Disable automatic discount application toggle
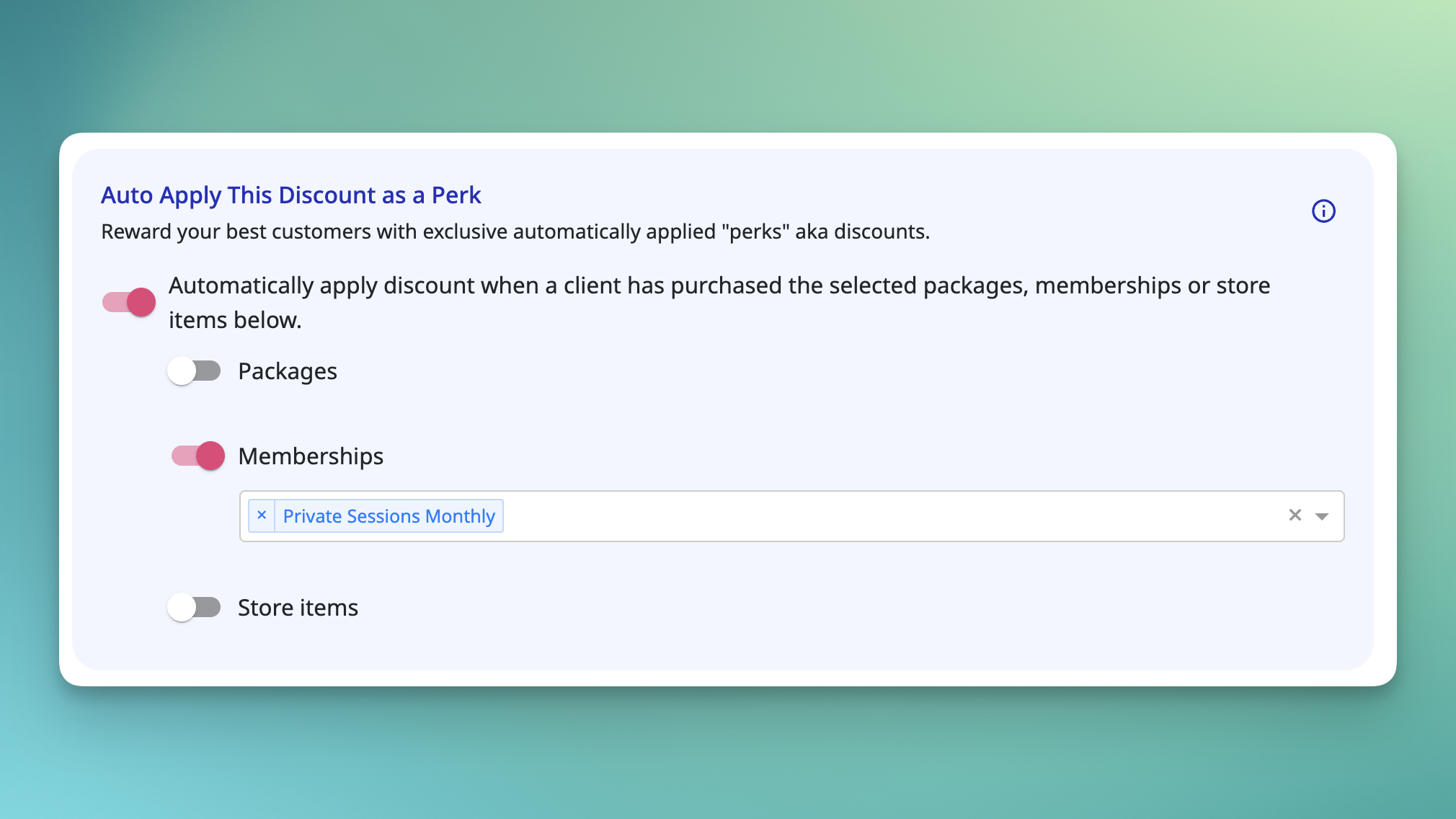The width and height of the screenshot is (1456, 819). click(x=129, y=302)
